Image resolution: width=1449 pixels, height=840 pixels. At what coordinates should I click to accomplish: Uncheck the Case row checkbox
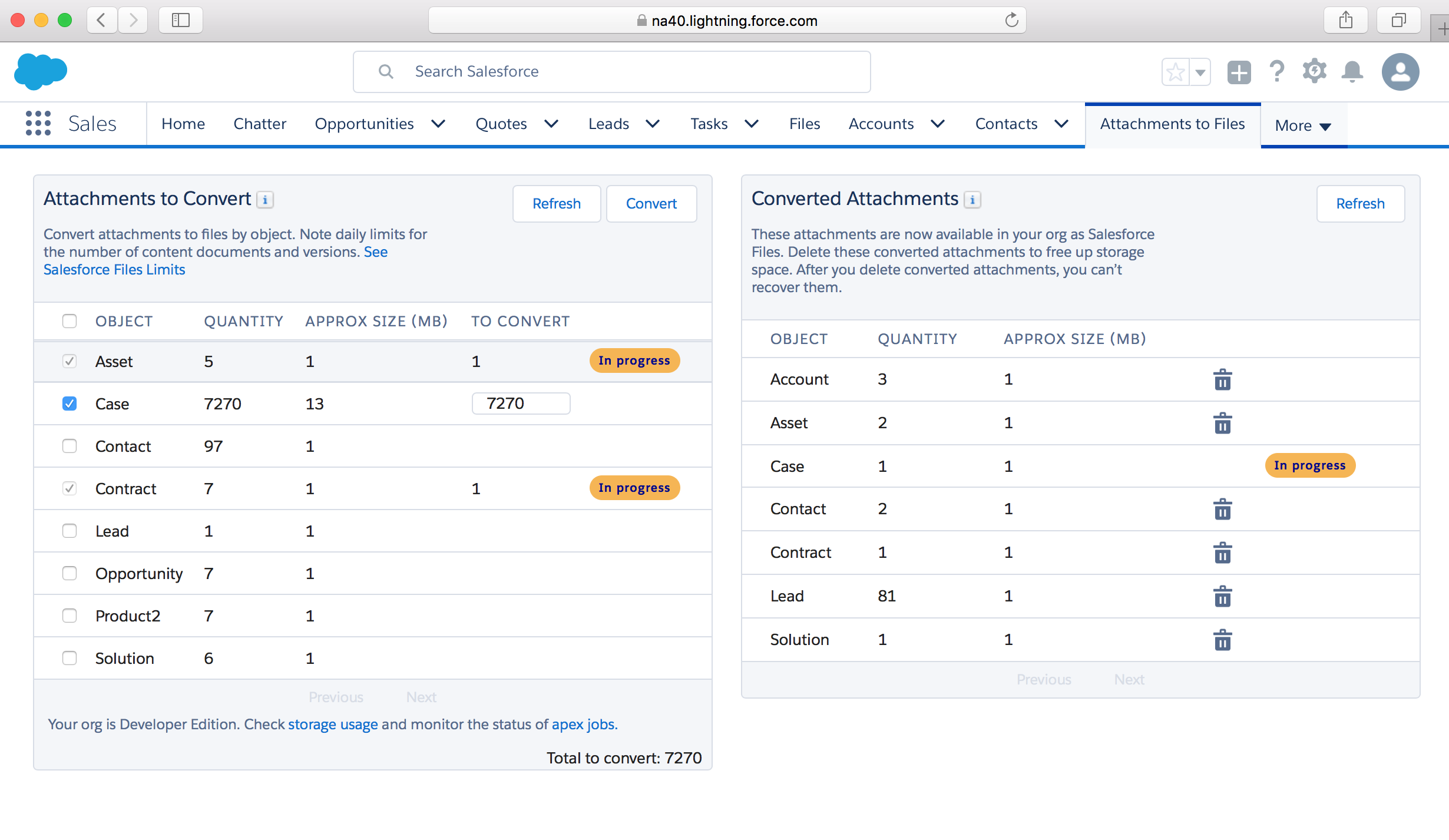tap(70, 404)
